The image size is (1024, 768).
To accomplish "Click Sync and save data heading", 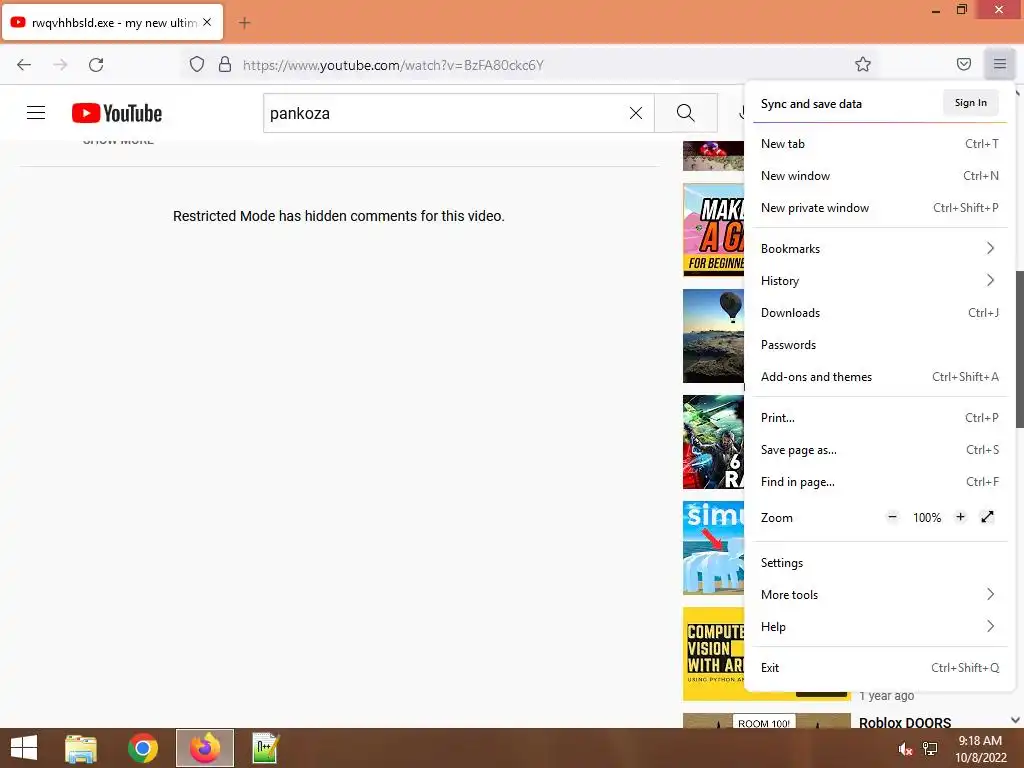I will click(811, 104).
